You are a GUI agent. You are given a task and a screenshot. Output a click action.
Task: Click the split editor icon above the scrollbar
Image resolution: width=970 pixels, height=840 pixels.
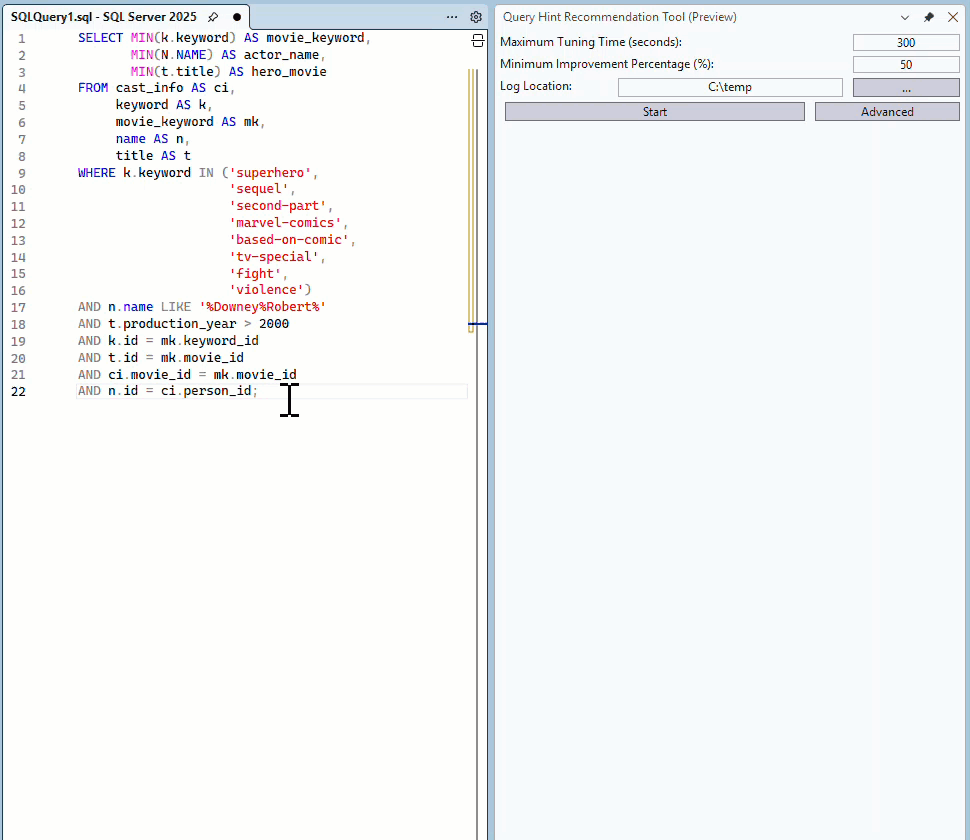[x=478, y=41]
